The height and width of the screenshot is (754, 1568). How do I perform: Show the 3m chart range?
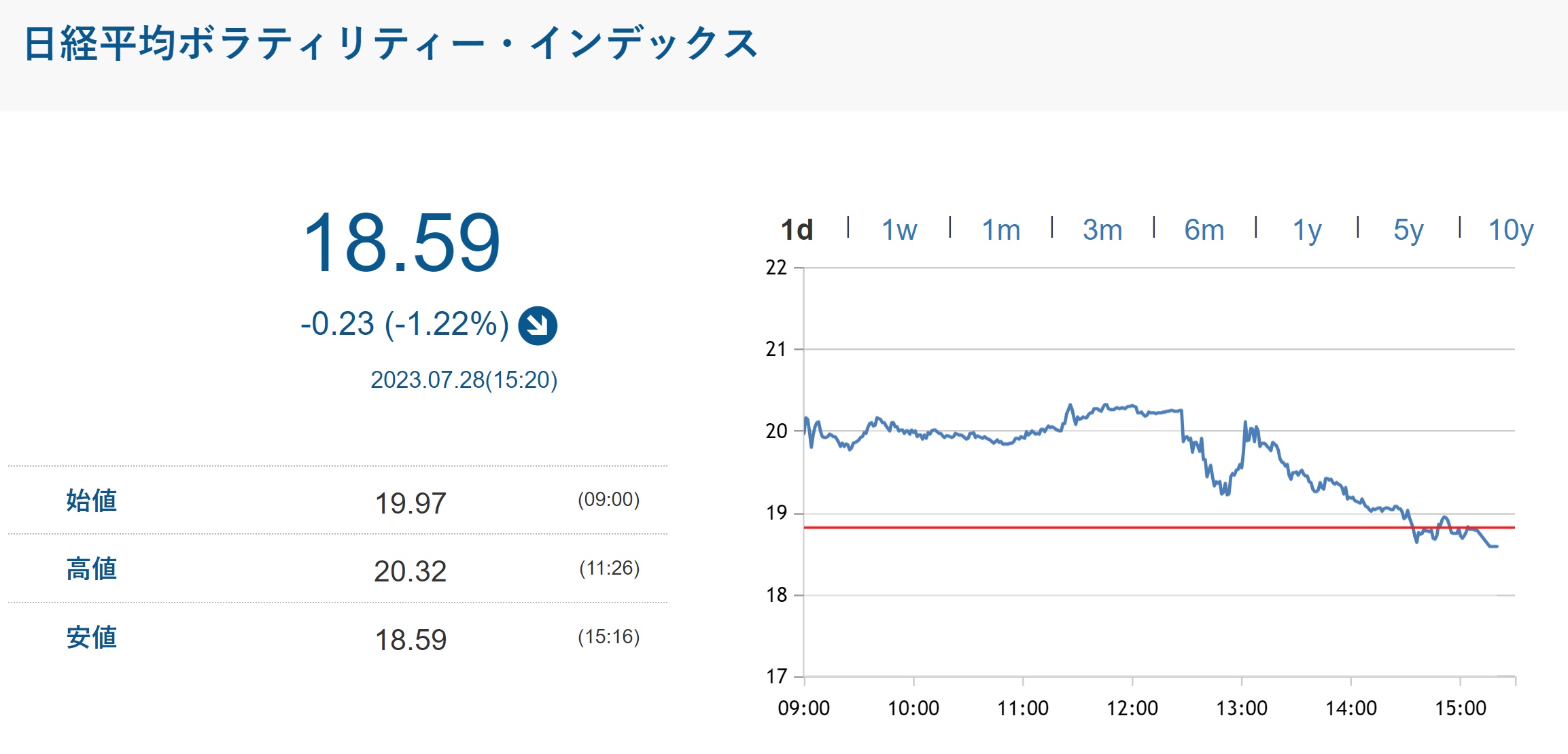point(1102,230)
